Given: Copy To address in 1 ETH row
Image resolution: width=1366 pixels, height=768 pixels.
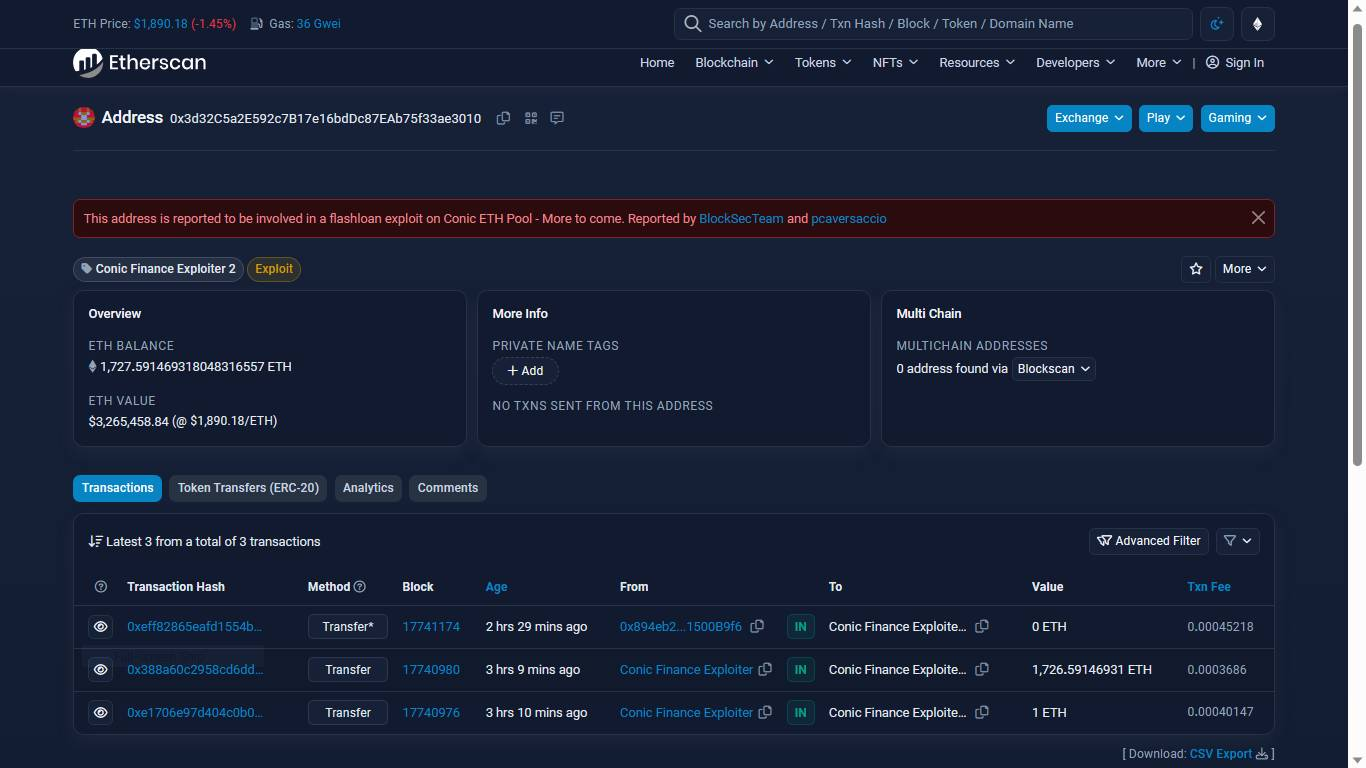Looking at the screenshot, I should click(982, 713).
